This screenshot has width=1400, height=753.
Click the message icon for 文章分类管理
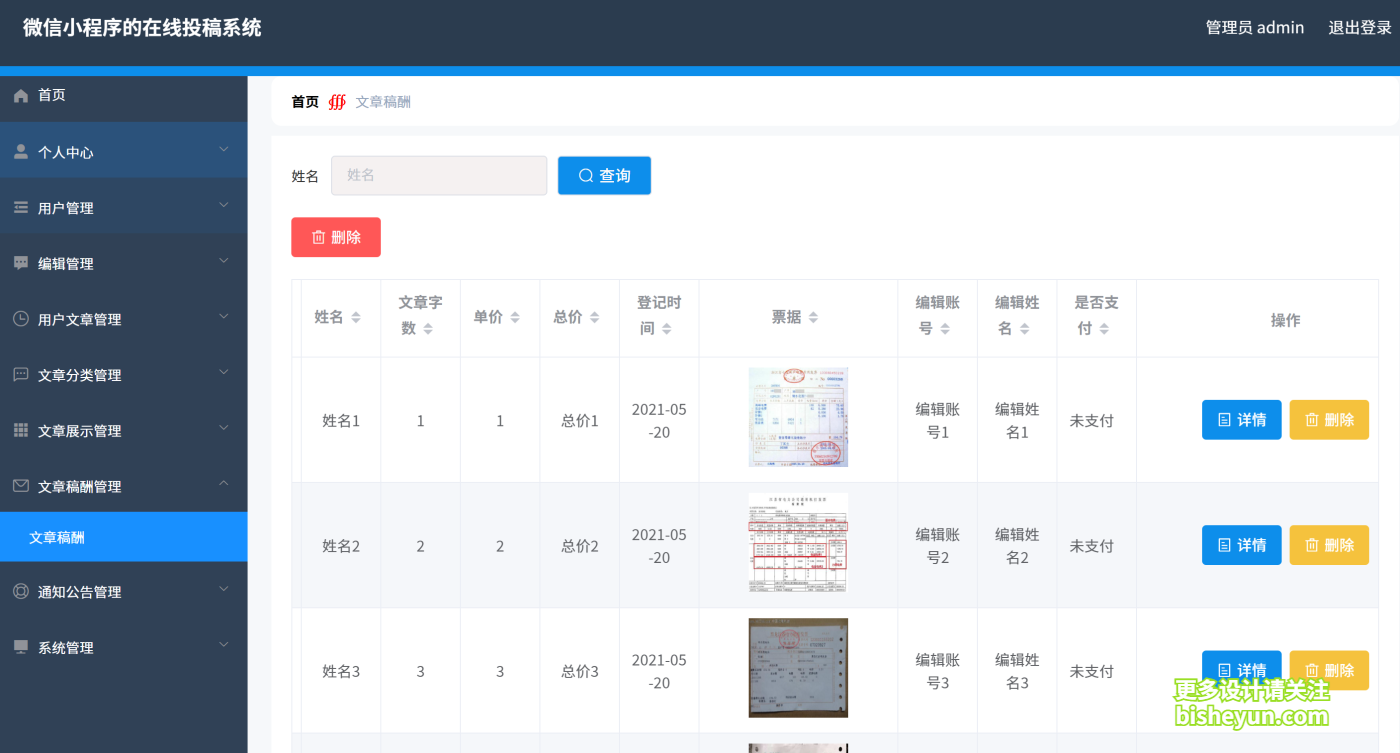coord(21,375)
